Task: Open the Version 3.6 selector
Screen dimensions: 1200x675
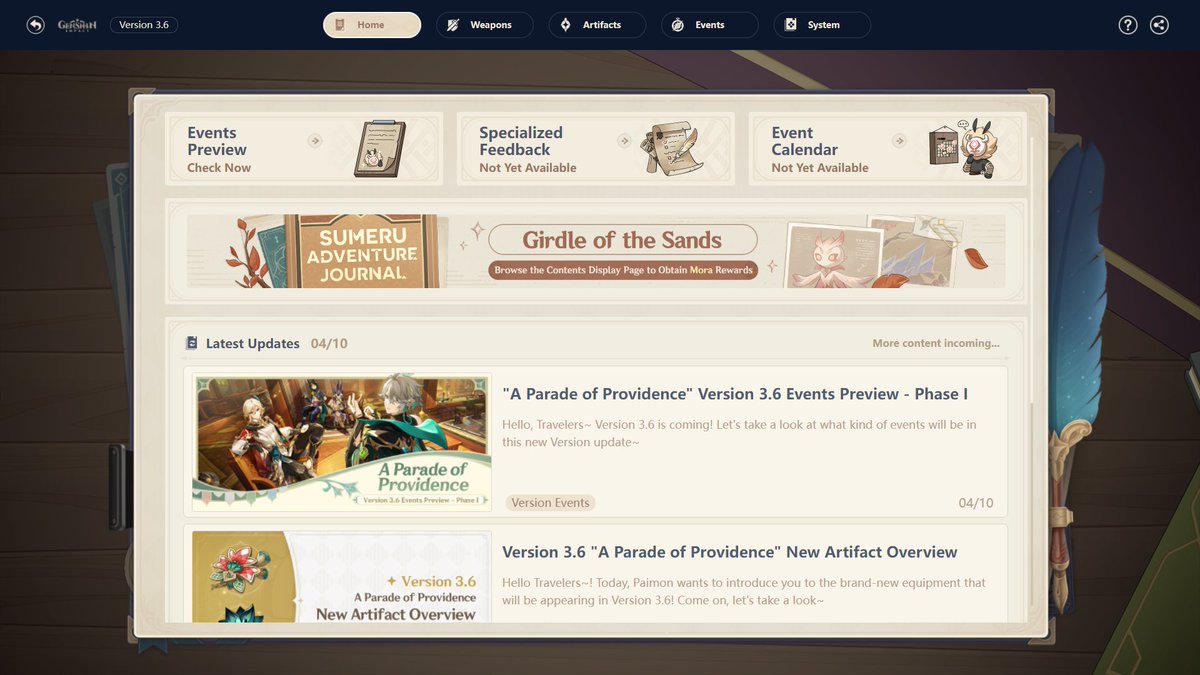Action: click(144, 25)
